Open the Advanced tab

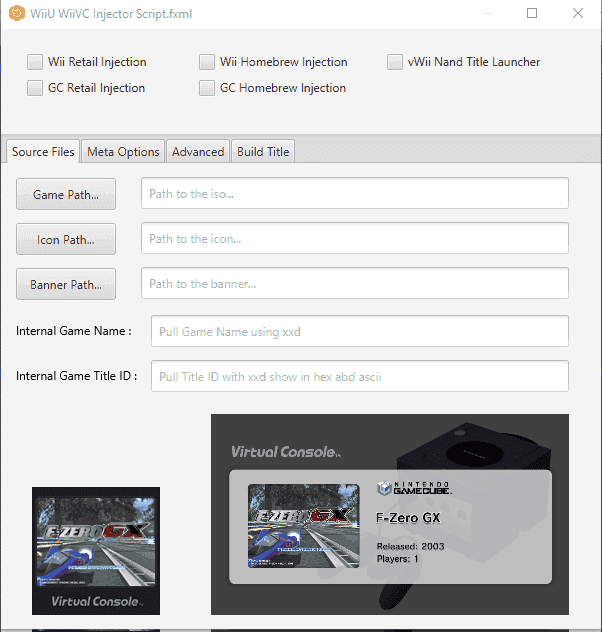198,152
